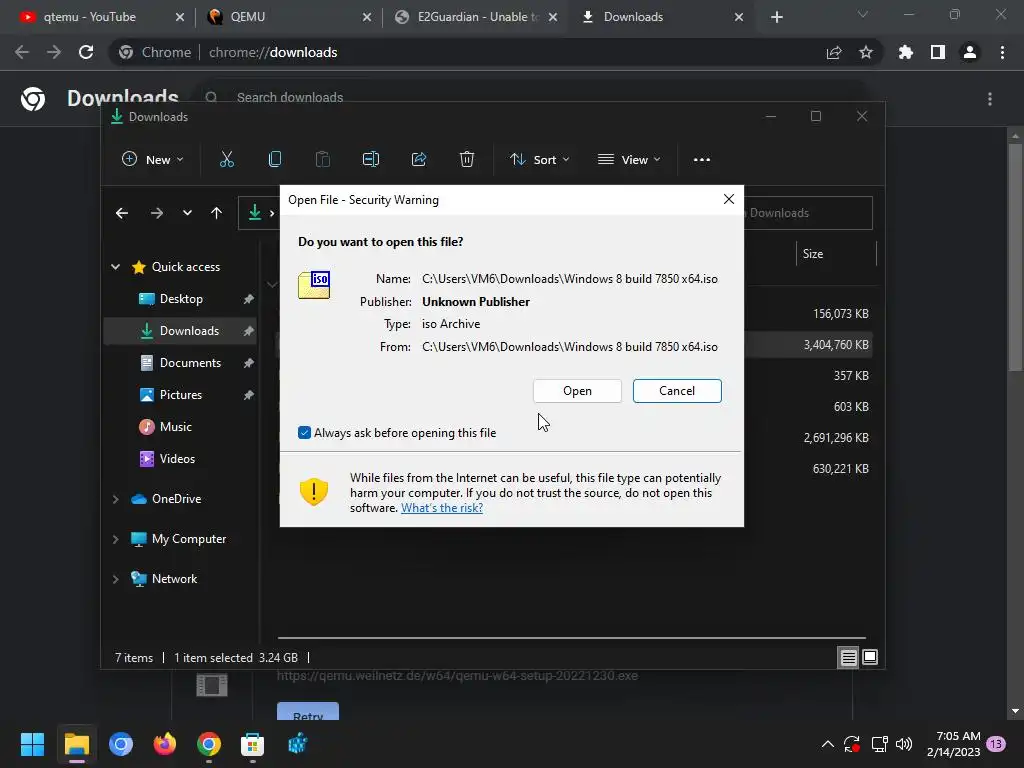Show hidden system tray icons
Screen dimensions: 1024x768
(x=827, y=744)
